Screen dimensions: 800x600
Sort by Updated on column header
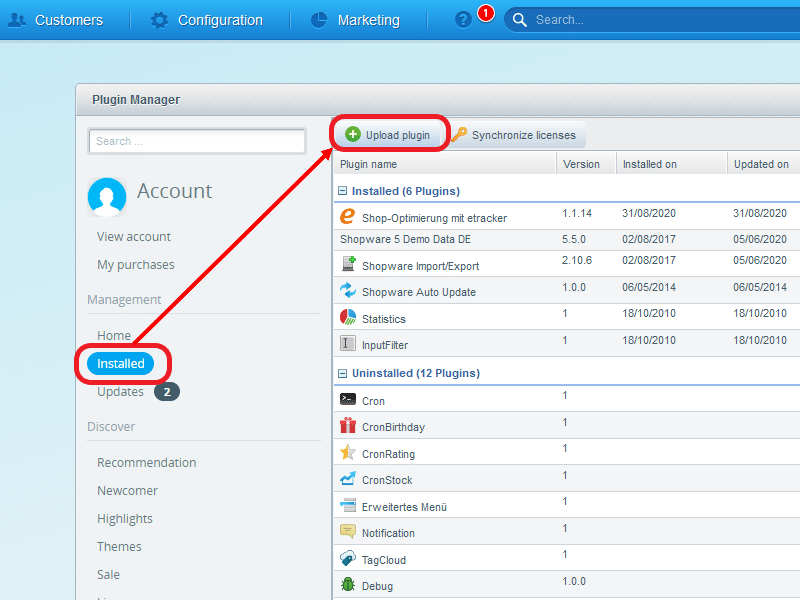763,164
